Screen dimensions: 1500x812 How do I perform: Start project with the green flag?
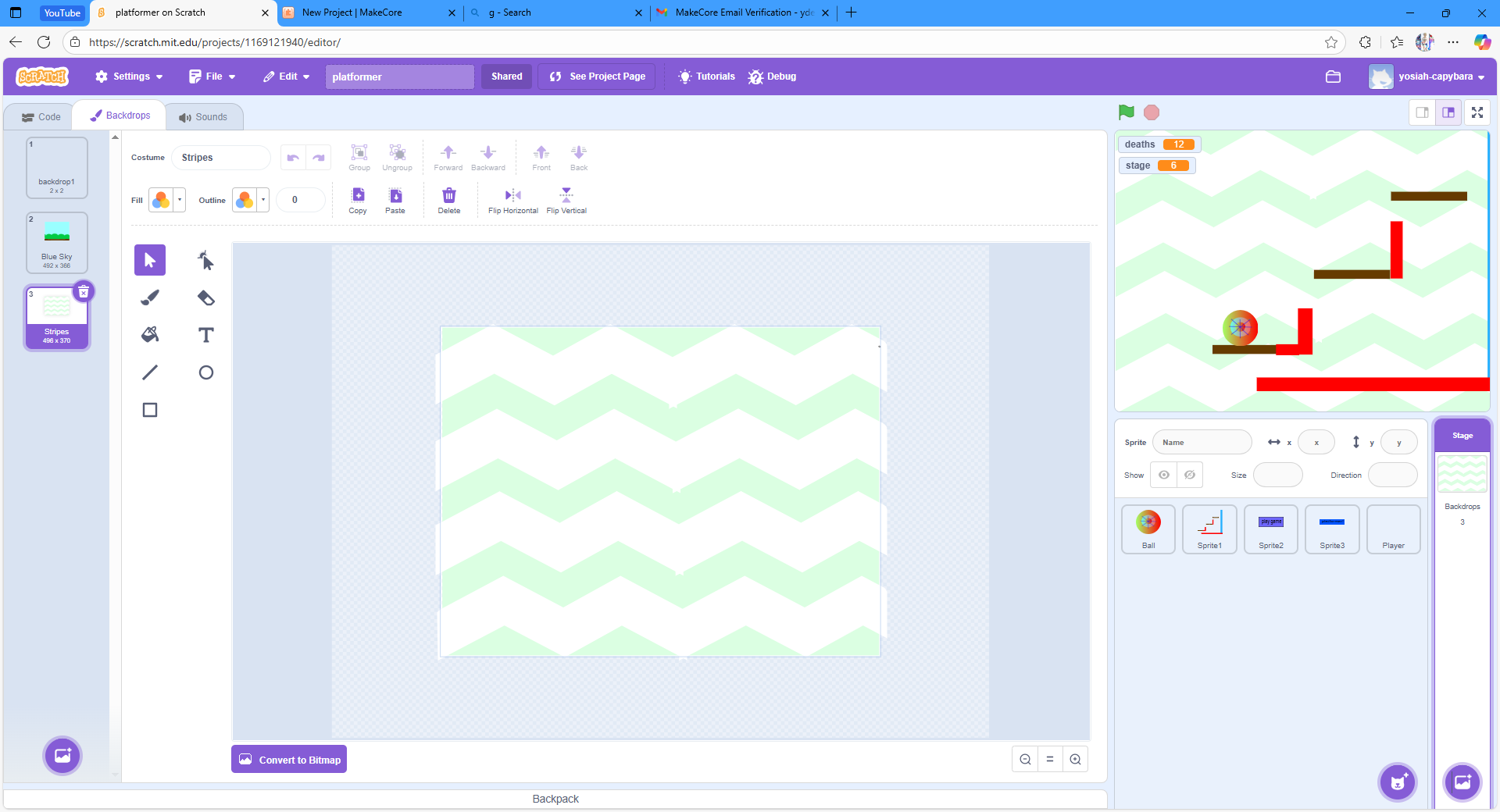coord(1126,112)
